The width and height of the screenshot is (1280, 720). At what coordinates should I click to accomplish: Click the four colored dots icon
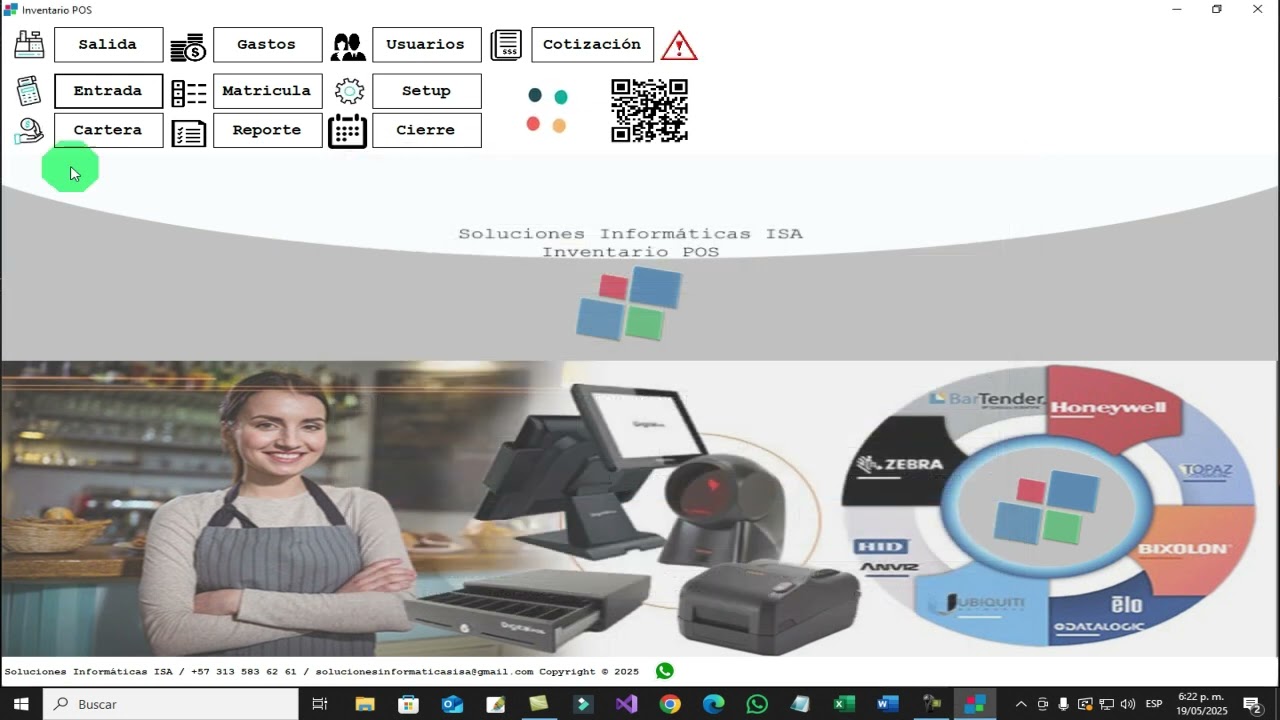[547, 110]
